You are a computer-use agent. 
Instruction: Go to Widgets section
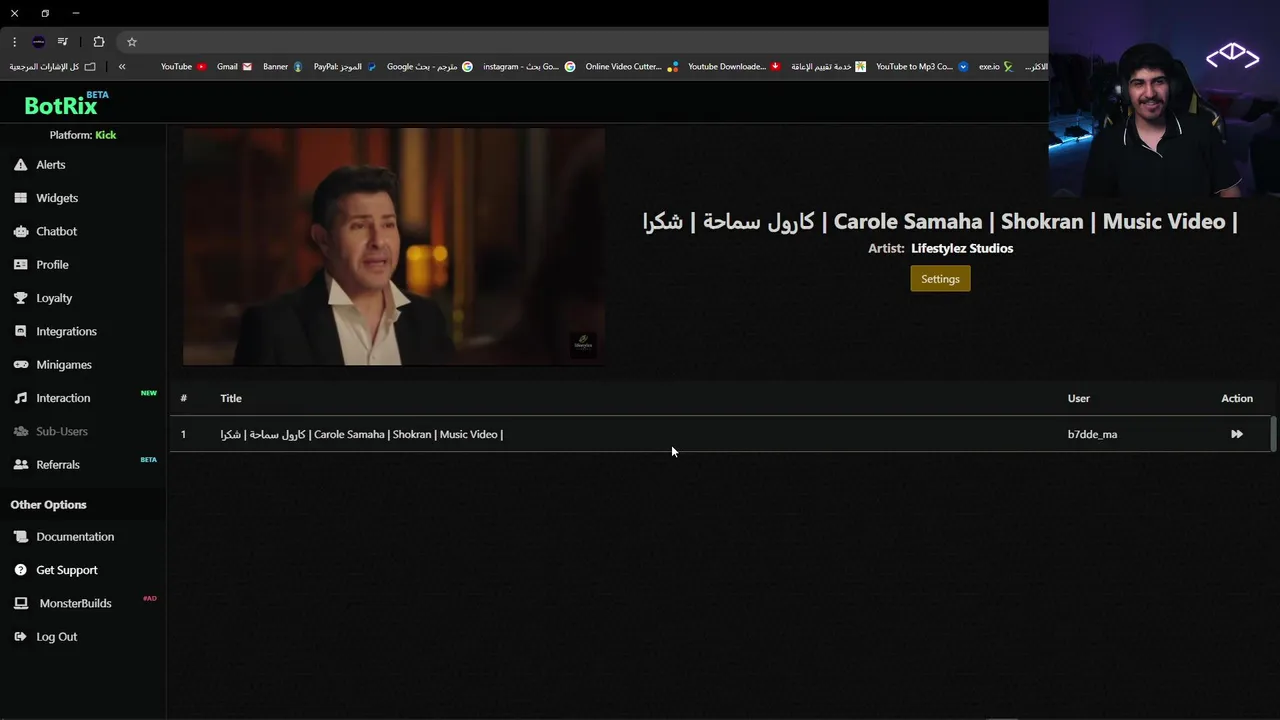[x=57, y=198]
